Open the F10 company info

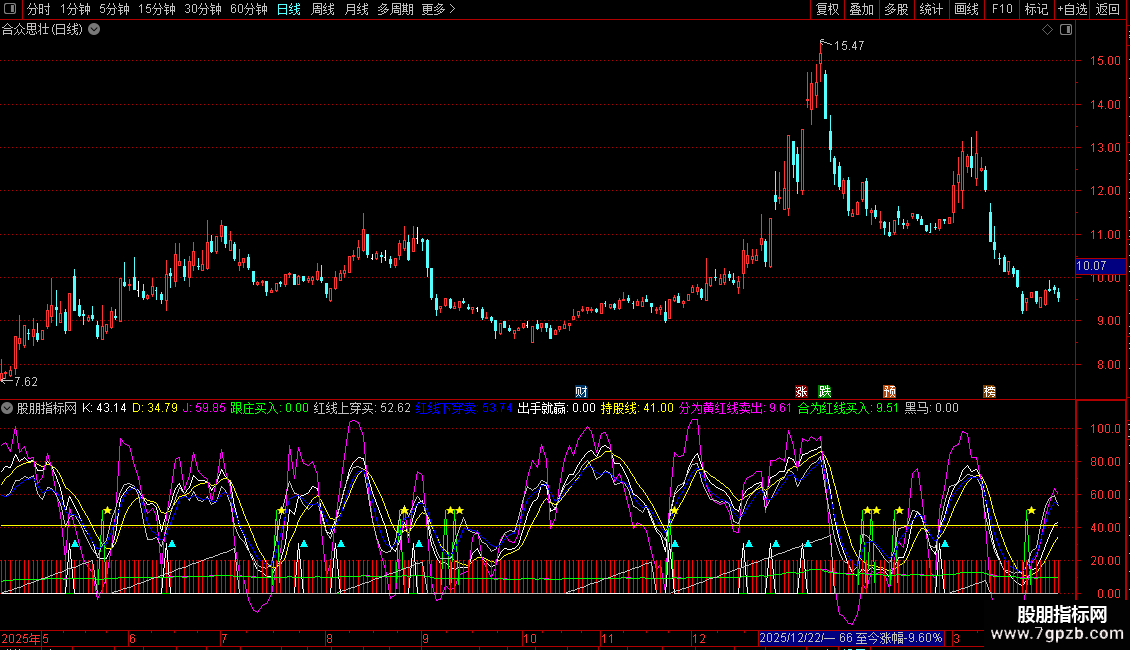pyautogui.click(x=1002, y=9)
